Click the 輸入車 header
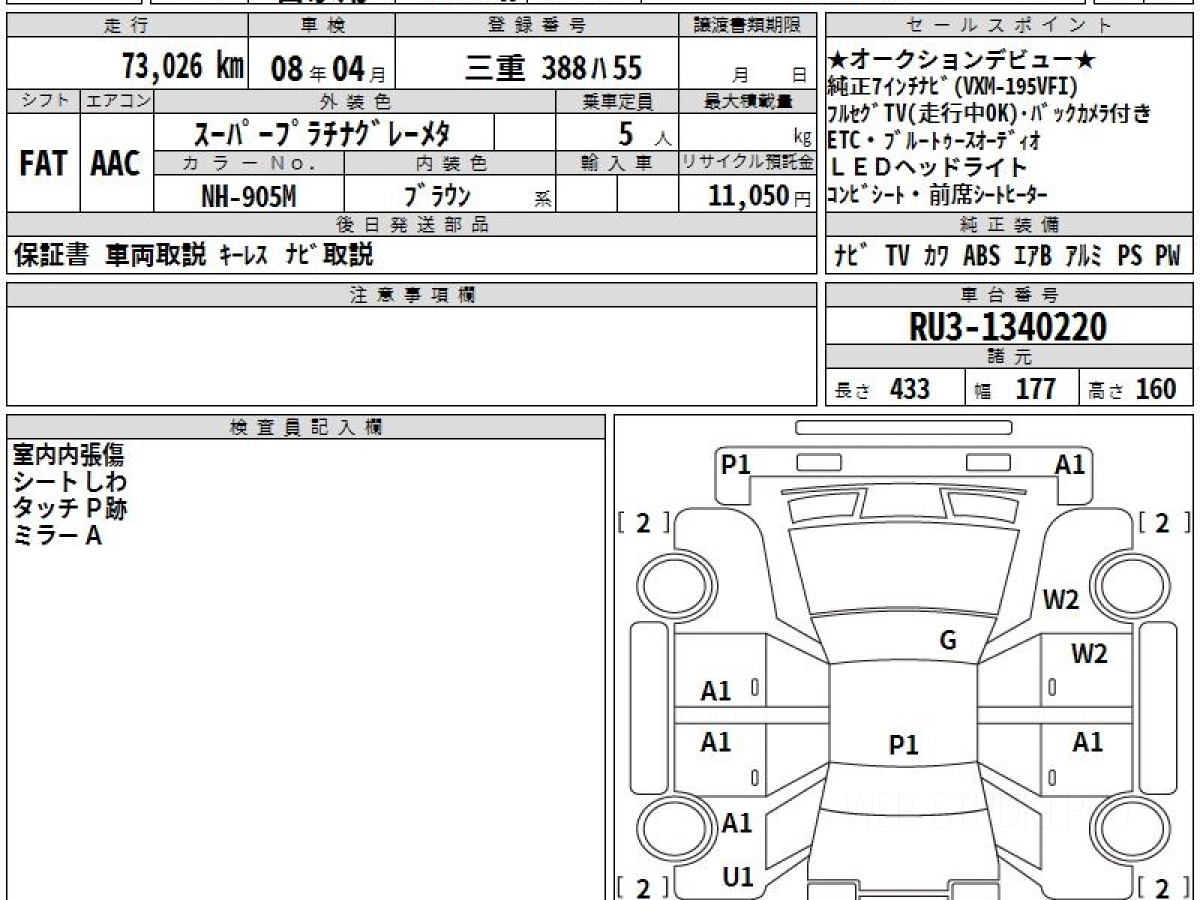 click(x=617, y=163)
